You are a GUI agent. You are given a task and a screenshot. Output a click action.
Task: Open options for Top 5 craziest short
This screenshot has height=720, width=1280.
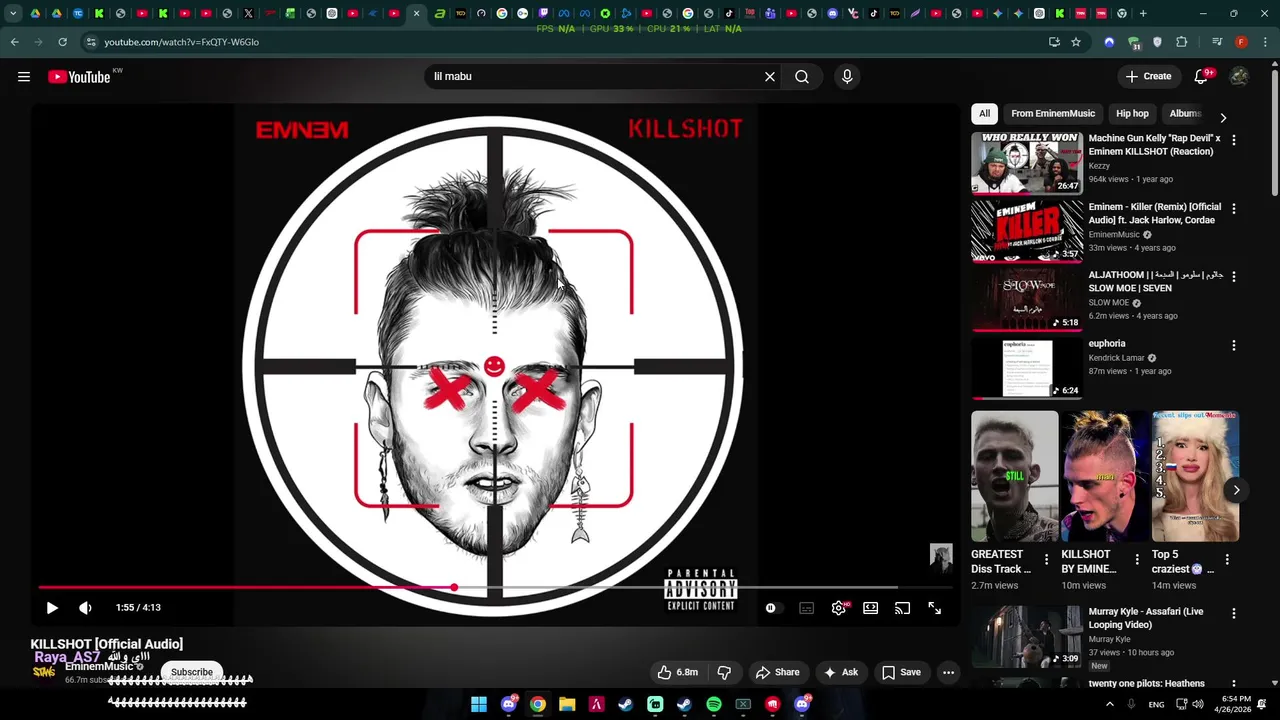point(1227,560)
